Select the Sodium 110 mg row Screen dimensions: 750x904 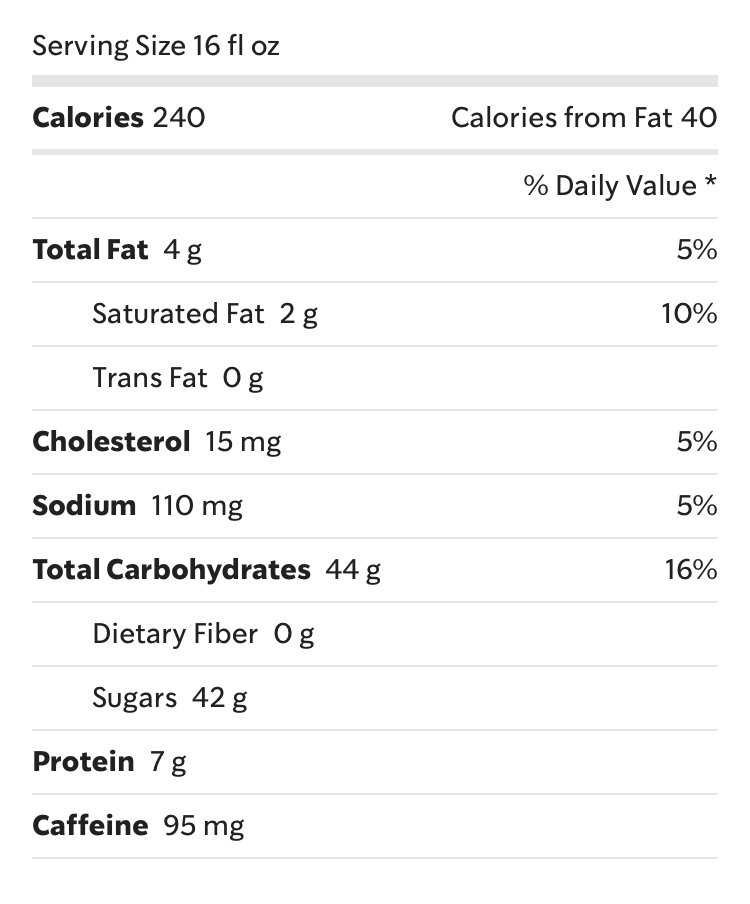[375, 506]
